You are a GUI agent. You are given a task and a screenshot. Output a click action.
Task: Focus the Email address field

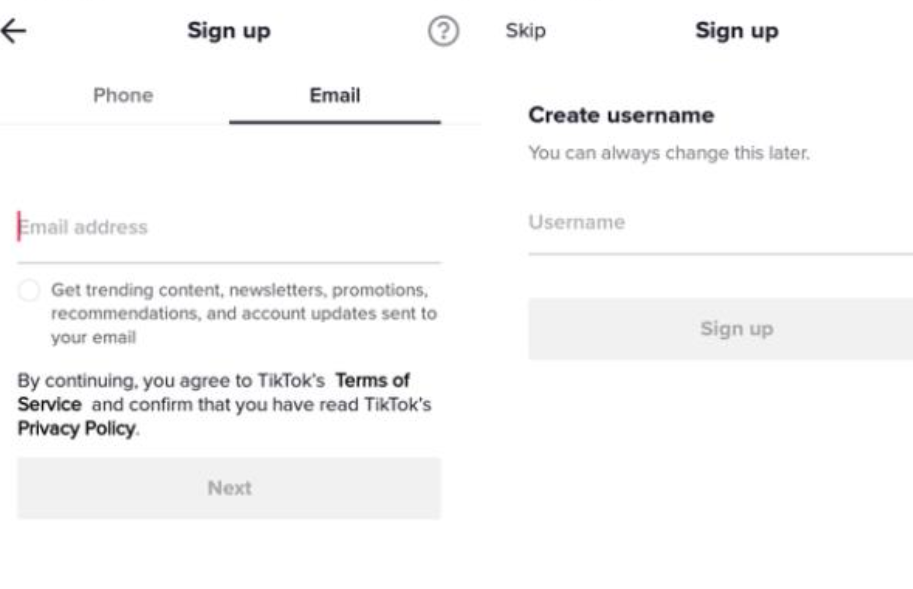(228, 228)
